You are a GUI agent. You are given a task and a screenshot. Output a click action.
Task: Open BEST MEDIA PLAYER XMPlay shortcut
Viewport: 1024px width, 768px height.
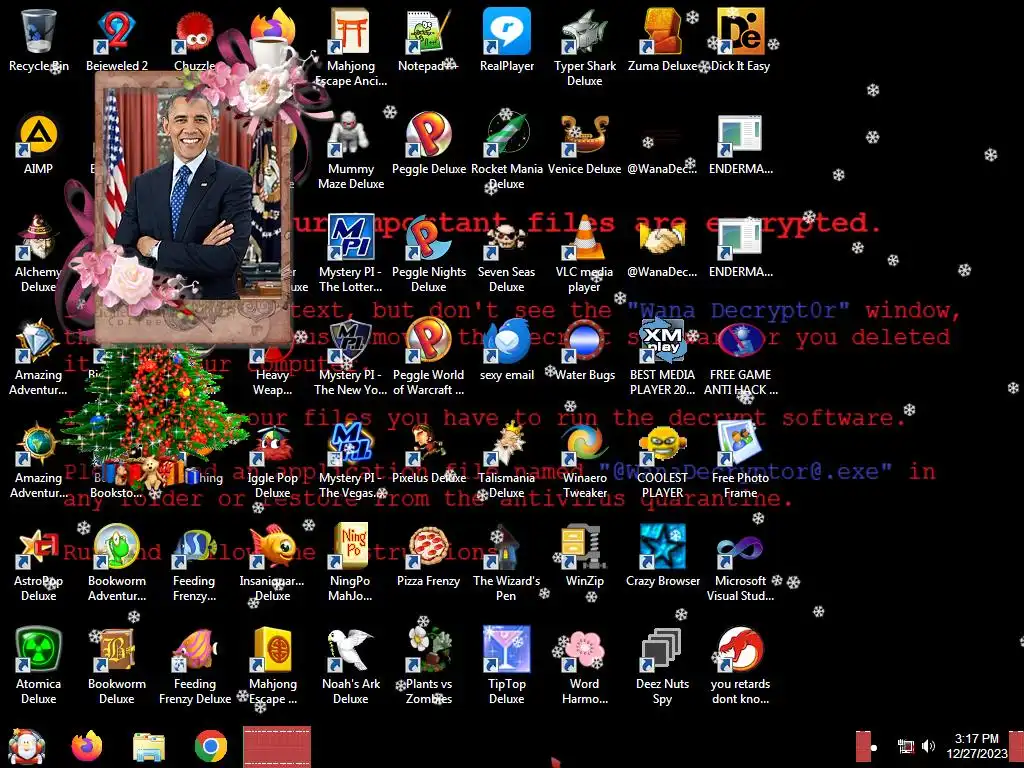click(x=662, y=357)
